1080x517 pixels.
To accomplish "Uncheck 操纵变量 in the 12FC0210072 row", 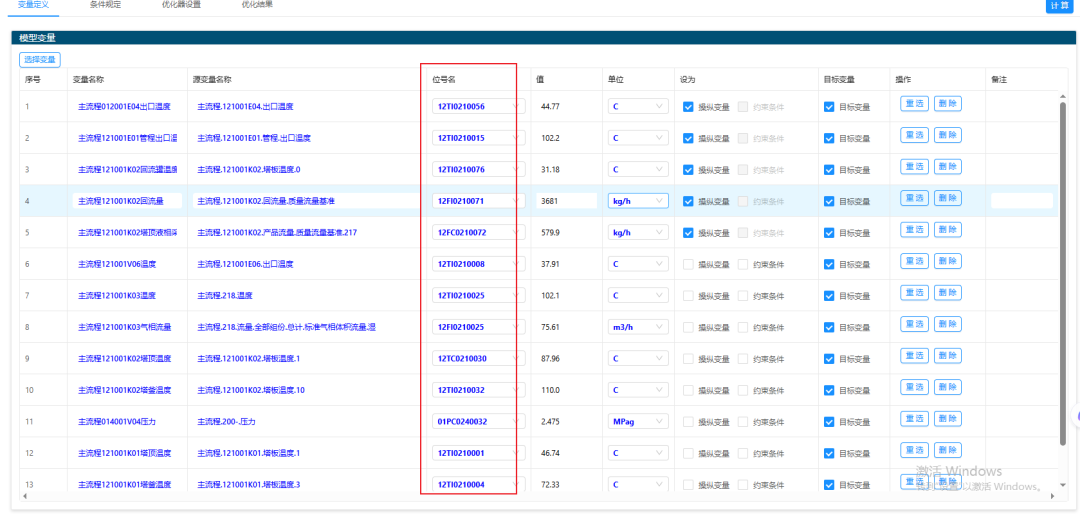I will pyautogui.click(x=687, y=233).
